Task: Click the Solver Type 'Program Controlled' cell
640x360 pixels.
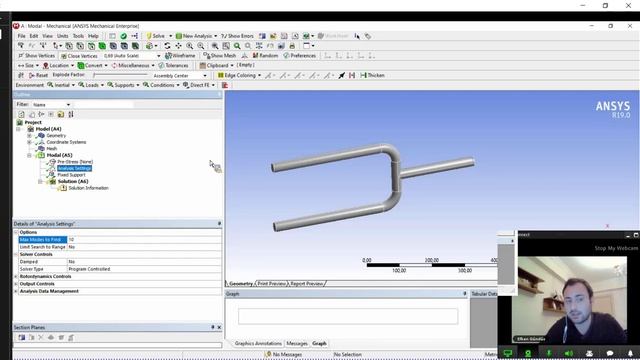Action: pos(144,269)
